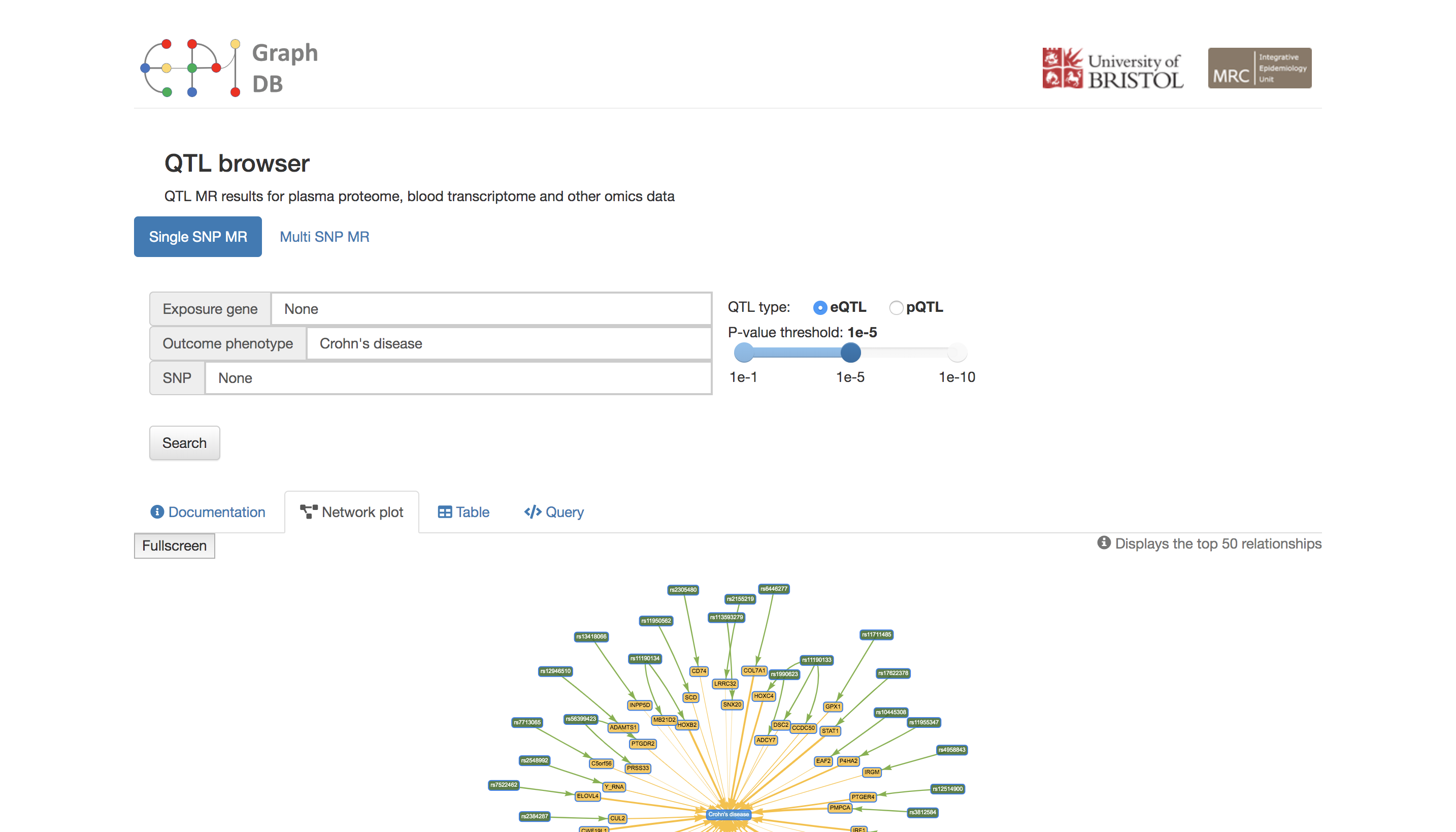Click the Fullscreen view icon
This screenshot has width=1456, height=832.
(175, 546)
